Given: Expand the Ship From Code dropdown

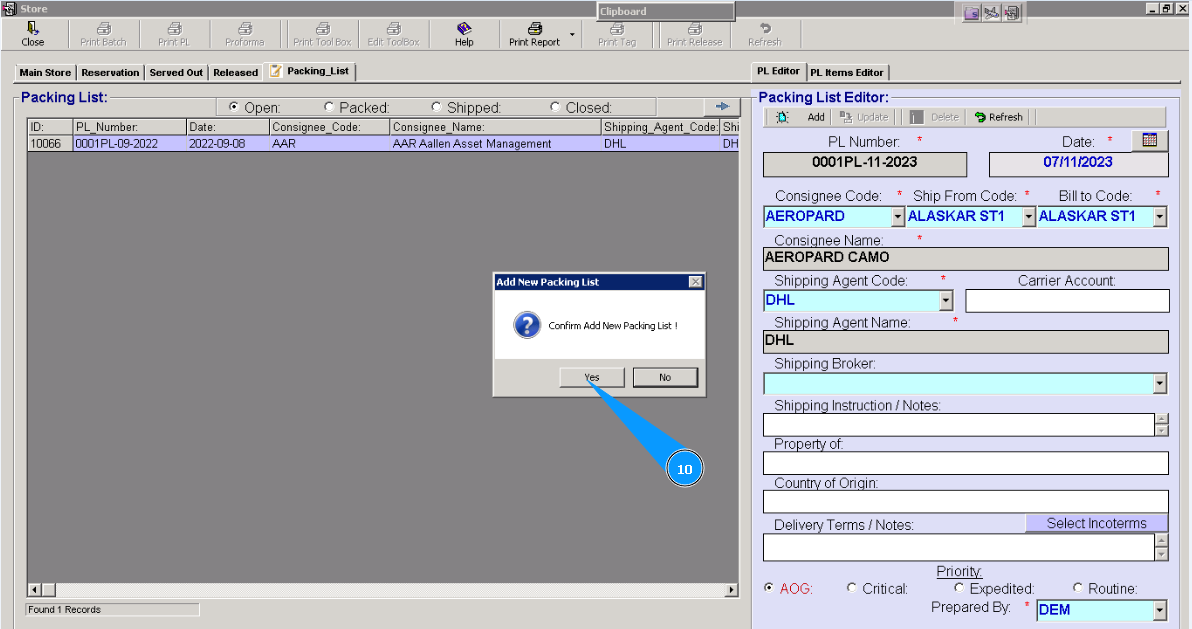Looking at the screenshot, I should (1029, 217).
